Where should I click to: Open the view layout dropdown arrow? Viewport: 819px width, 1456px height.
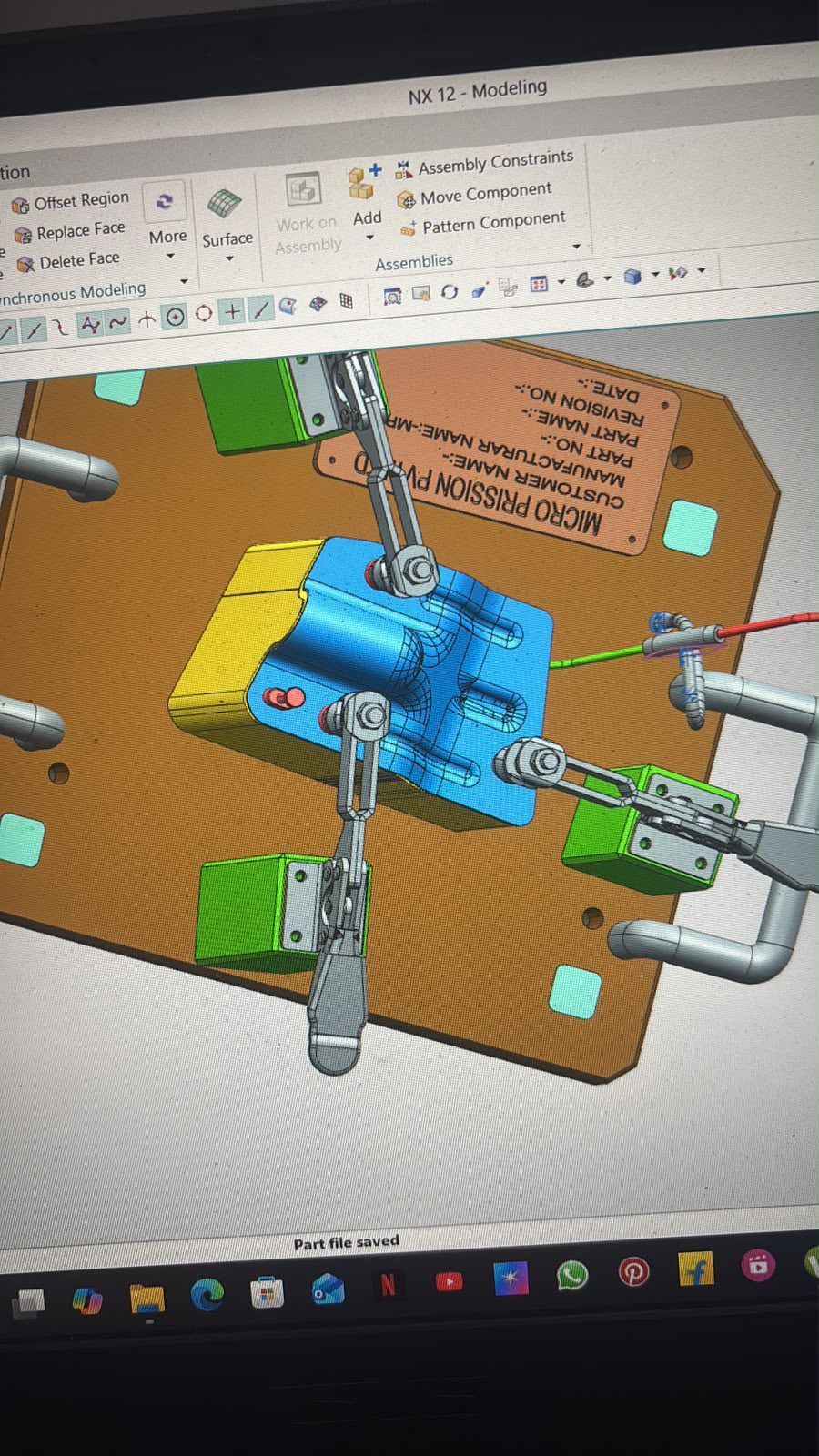tap(561, 280)
